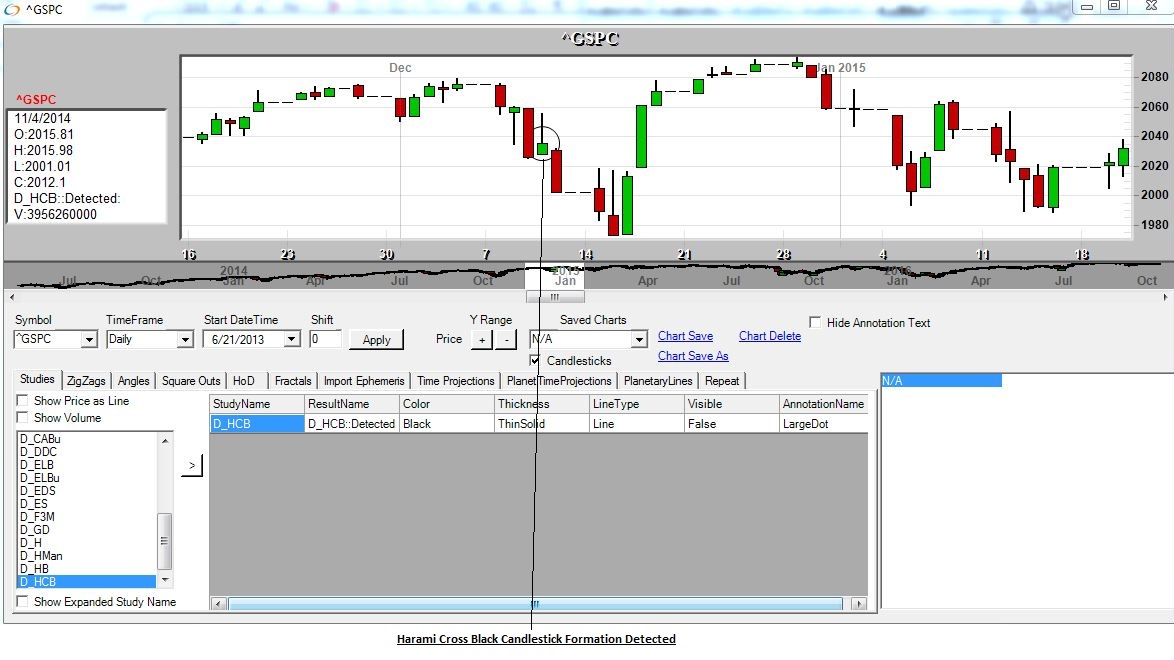Click the study list scroll-down arrow
The height and width of the screenshot is (660, 1174).
(165, 581)
